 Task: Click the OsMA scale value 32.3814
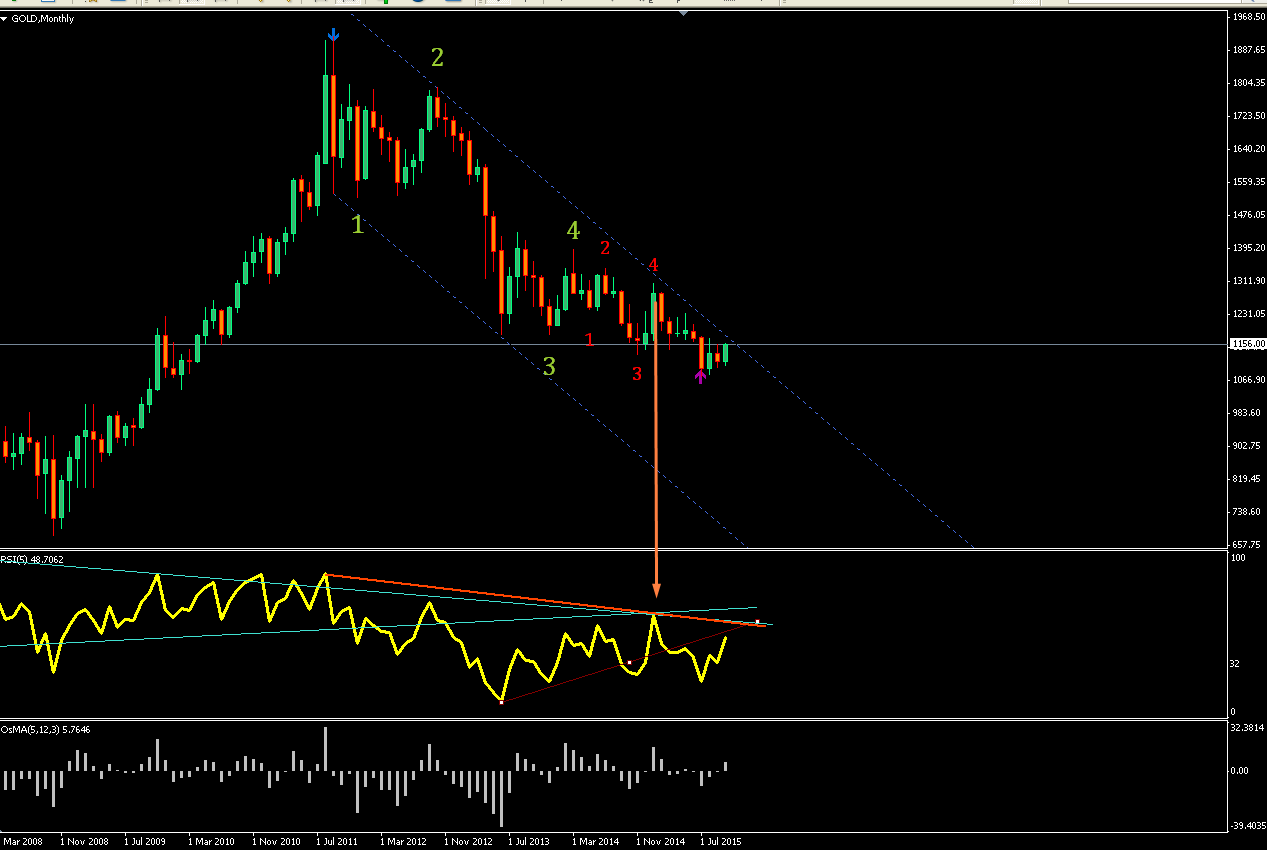point(1248,728)
